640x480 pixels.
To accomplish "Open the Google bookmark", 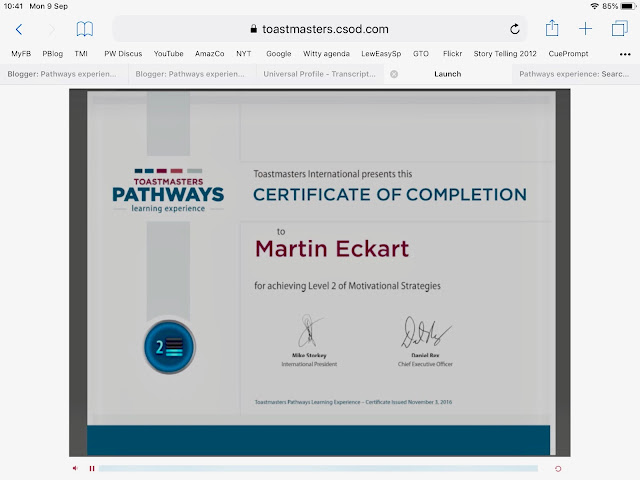I will tap(279, 53).
